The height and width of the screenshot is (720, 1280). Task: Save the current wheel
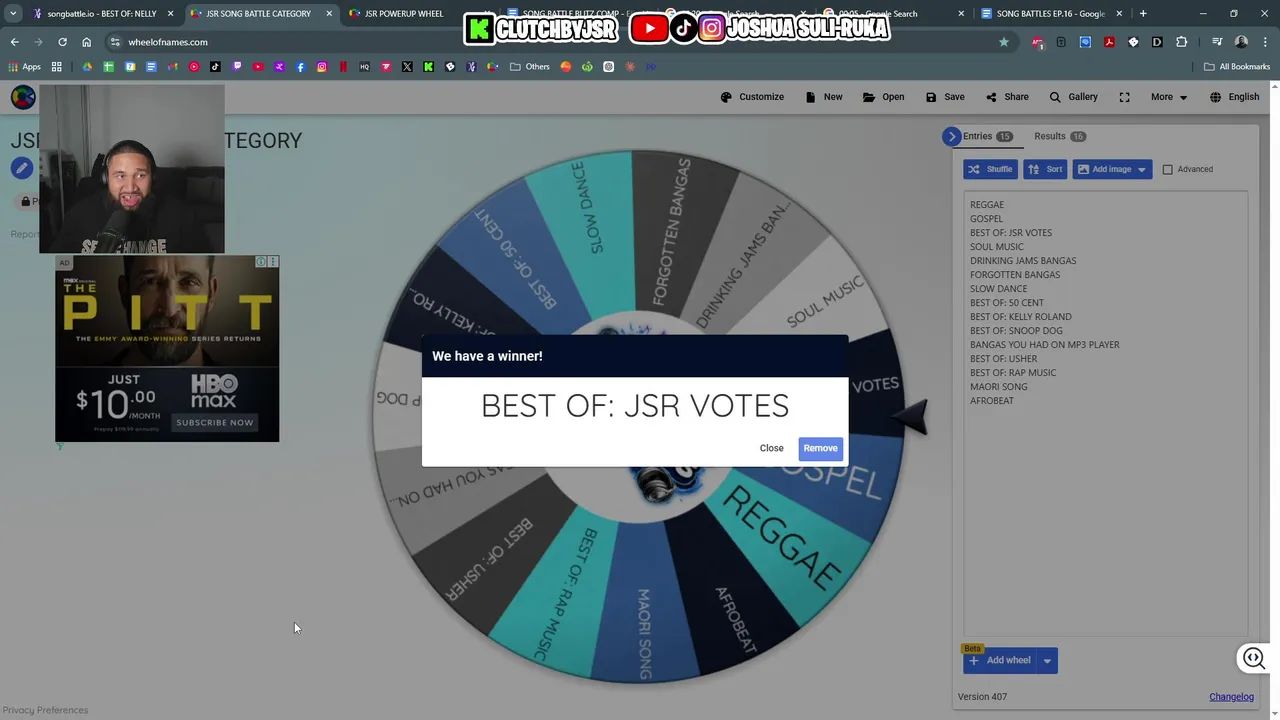945,97
